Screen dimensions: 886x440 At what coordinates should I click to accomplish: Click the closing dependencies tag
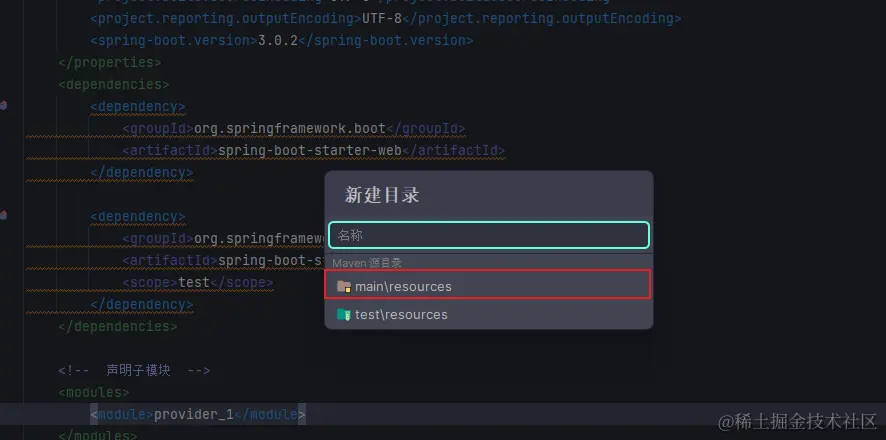(118, 326)
